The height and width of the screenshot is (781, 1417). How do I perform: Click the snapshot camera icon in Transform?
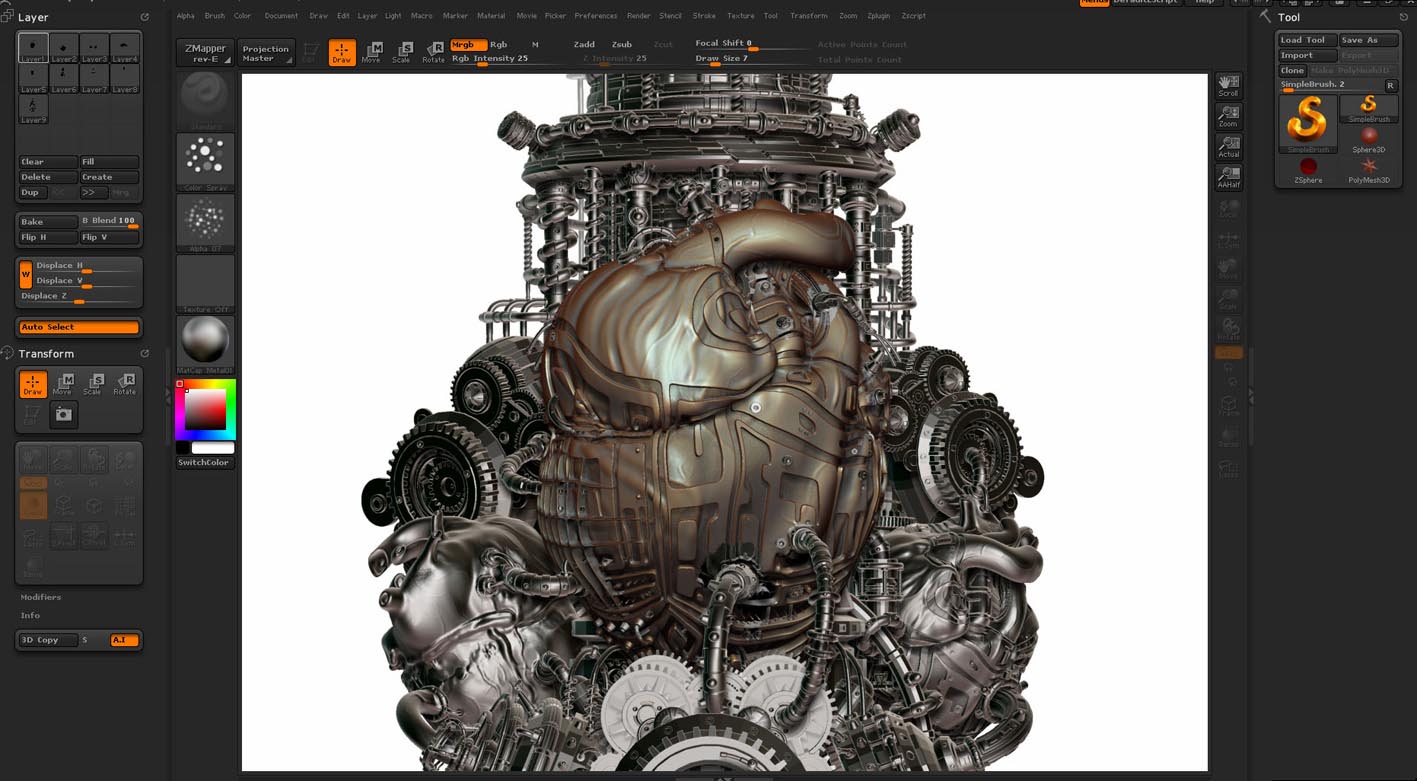point(64,414)
